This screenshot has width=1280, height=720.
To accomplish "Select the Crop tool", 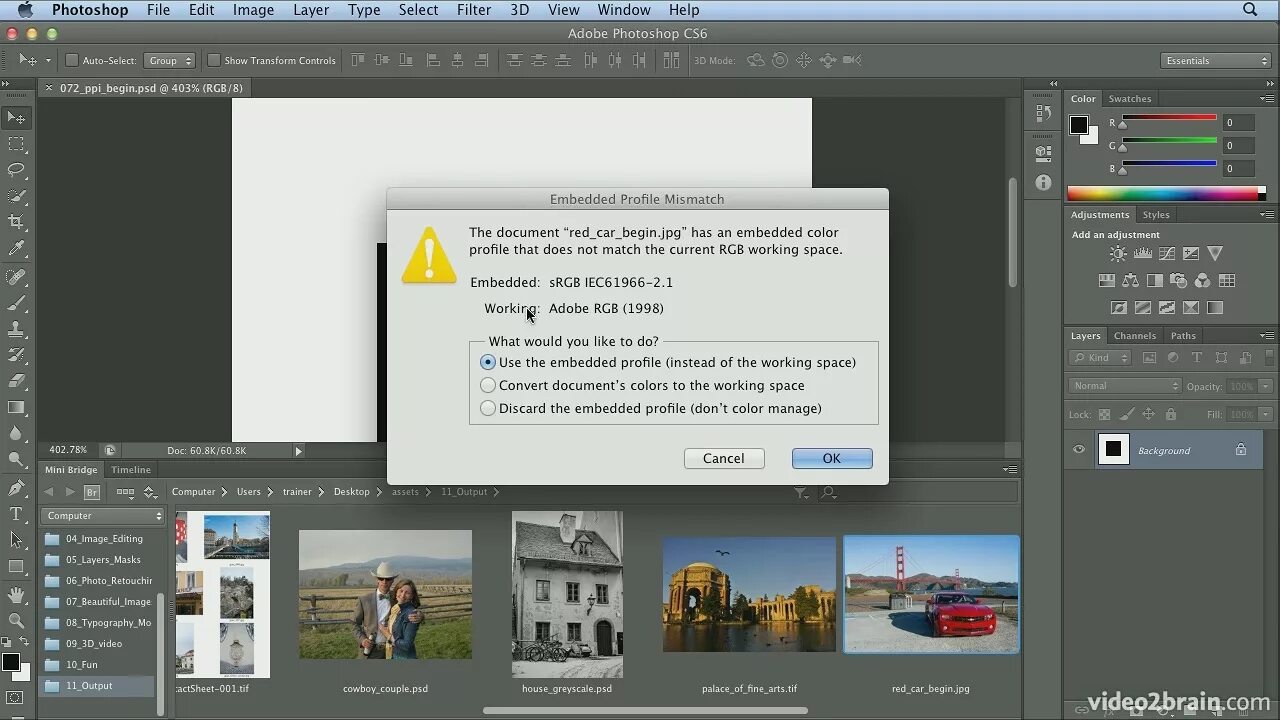I will coord(17,222).
